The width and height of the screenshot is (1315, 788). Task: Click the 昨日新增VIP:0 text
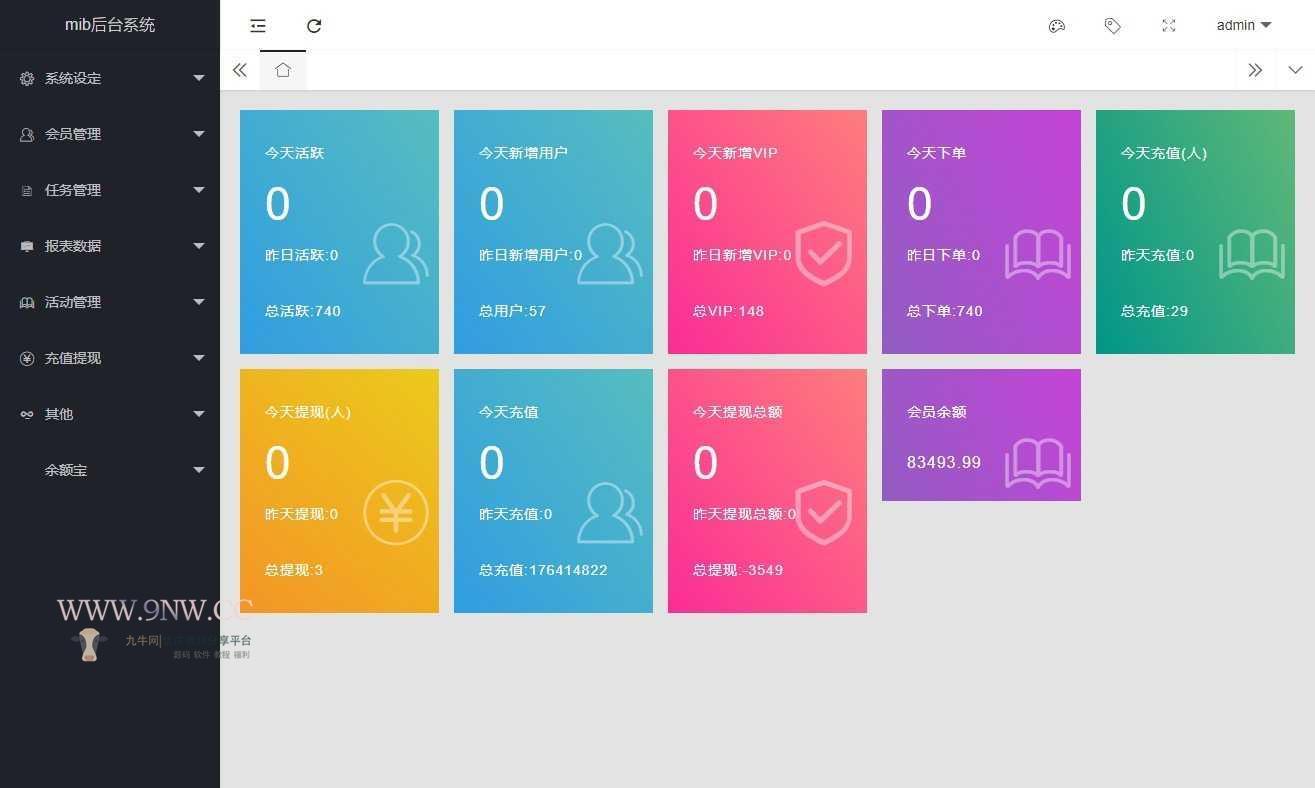[742, 255]
